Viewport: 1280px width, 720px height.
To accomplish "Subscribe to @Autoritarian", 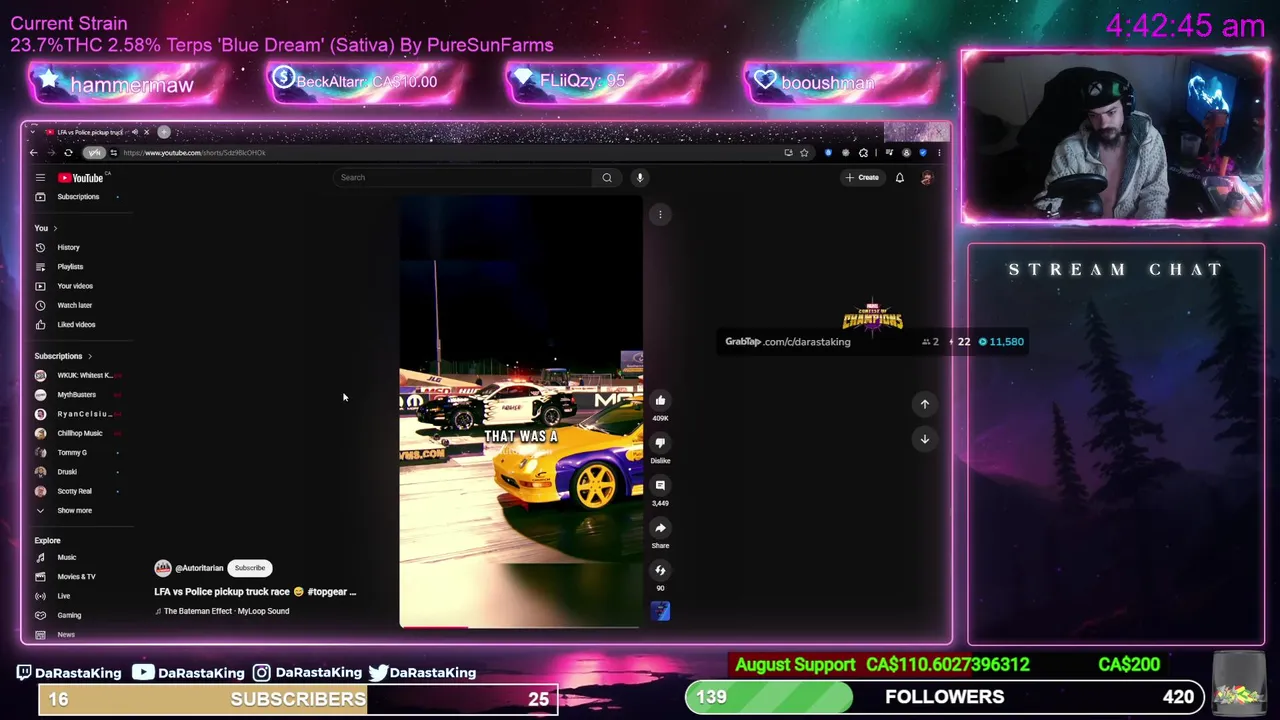I will click(250, 568).
